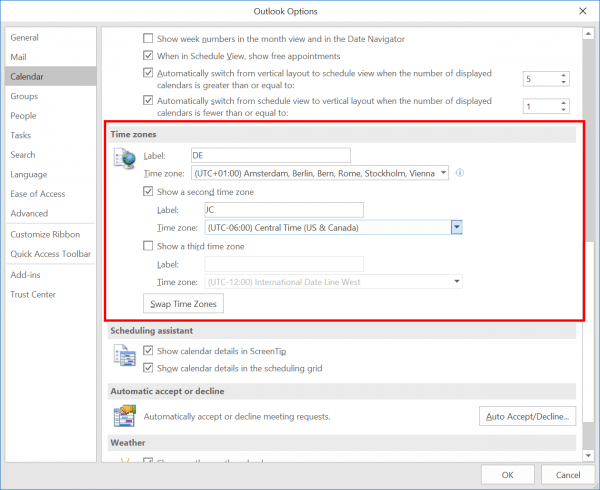Click the scrollbar down arrow
The height and width of the screenshot is (490, 600).
pyautogui.click(x=588, y=455)
